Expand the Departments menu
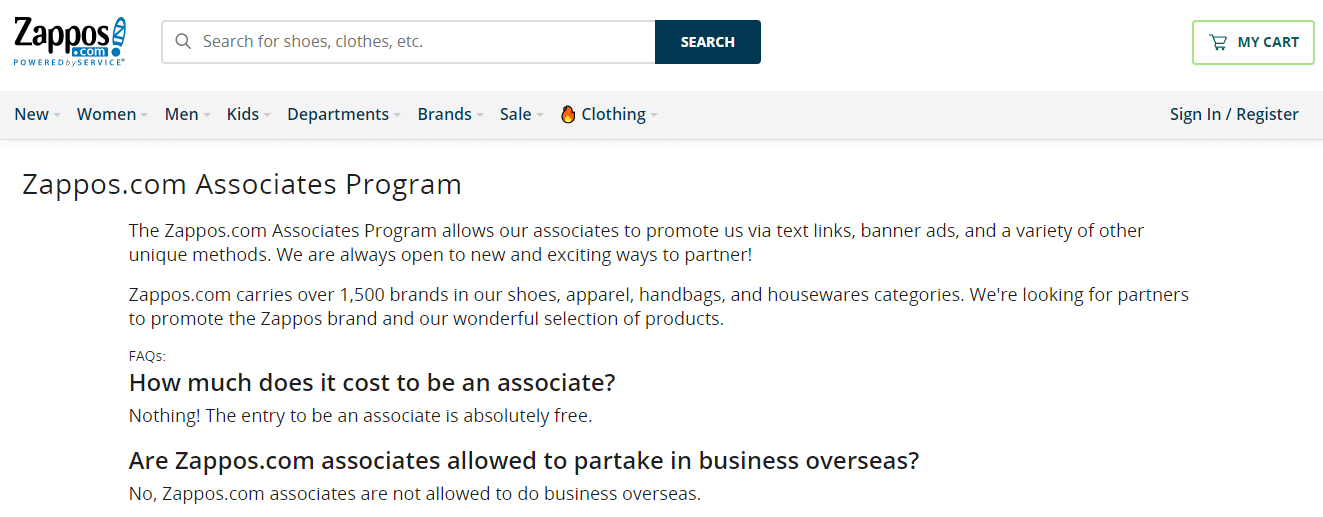 [338, 114]
